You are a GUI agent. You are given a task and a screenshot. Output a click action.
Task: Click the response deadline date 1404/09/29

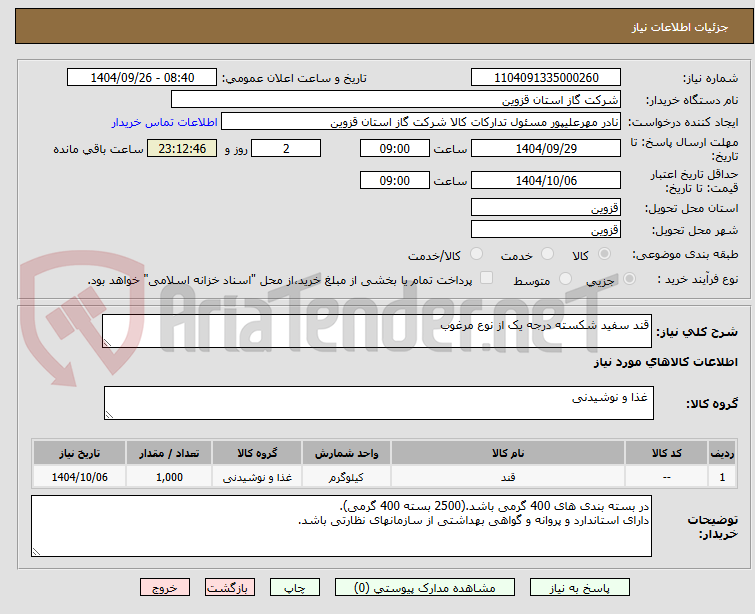(x=546, y=148)
